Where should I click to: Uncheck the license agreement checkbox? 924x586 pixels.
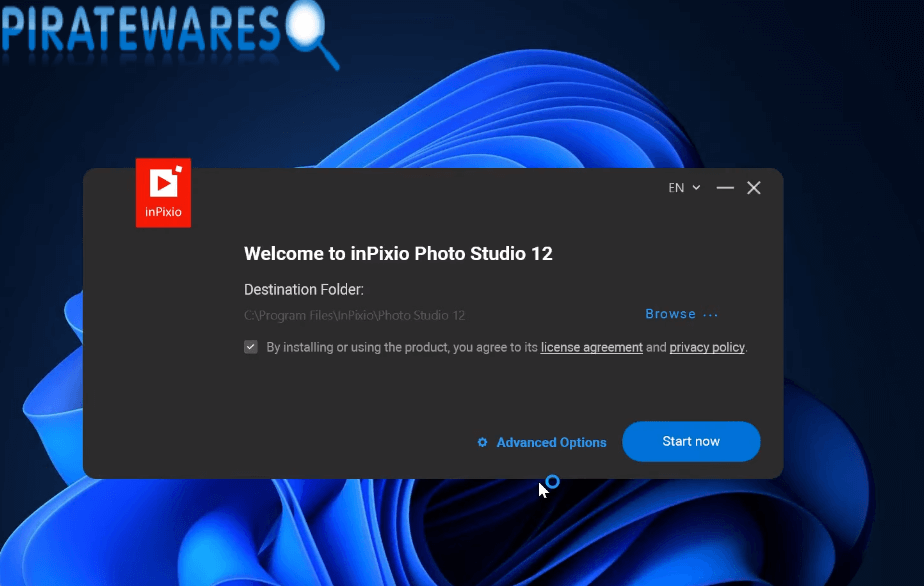tap(250, 346)
